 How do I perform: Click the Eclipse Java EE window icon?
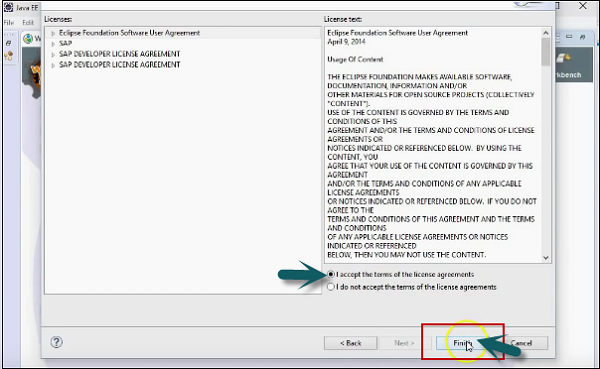[8, 7]
